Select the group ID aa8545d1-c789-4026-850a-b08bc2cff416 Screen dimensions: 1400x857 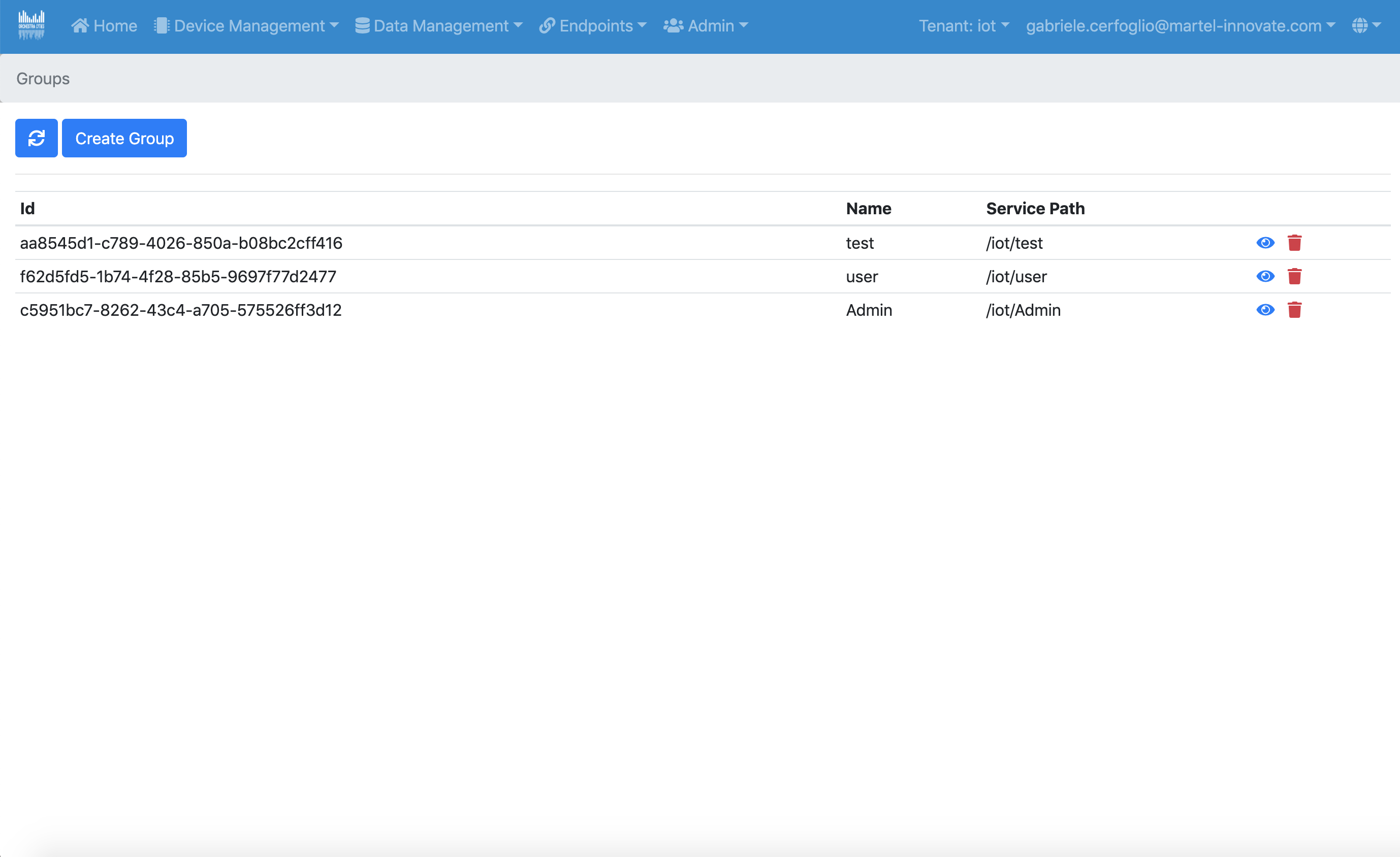pyautogui.click(x=181, y=243)
